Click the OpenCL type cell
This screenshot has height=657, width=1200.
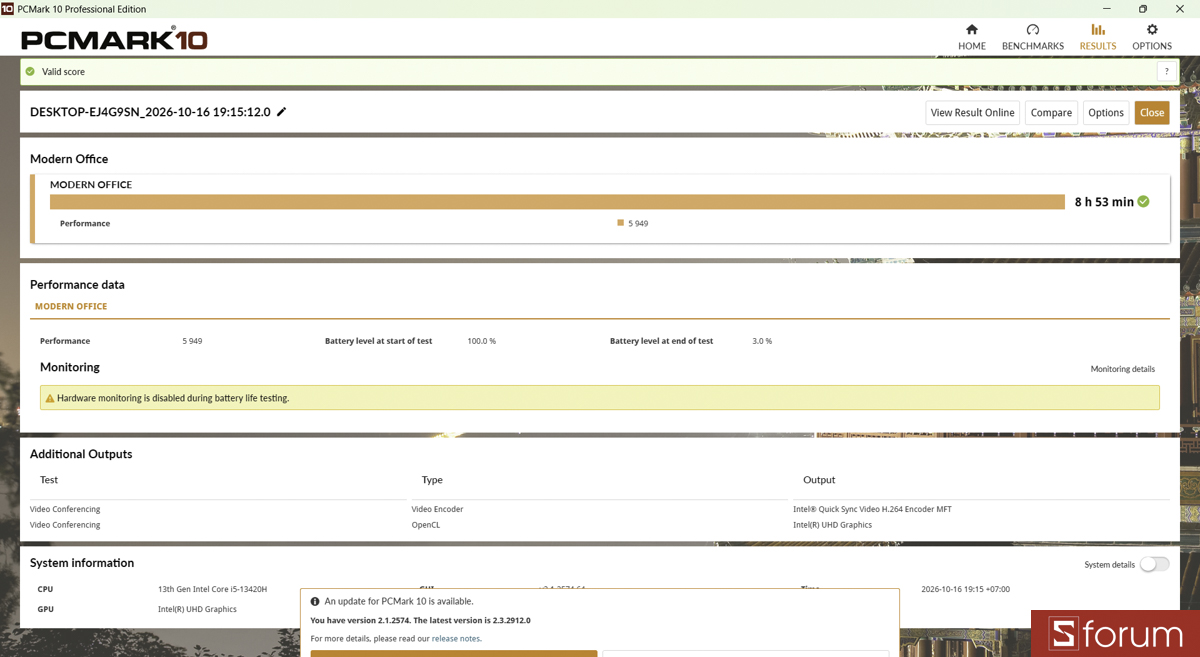426,525
